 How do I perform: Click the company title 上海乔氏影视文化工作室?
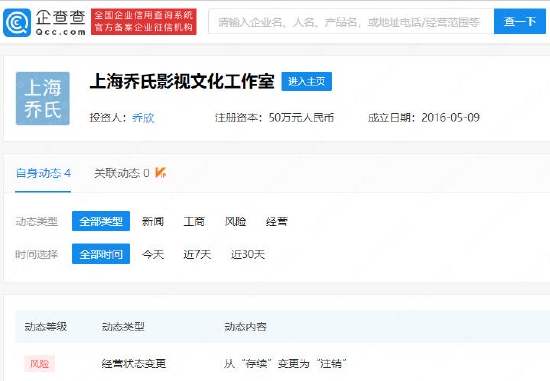point(182,81)
